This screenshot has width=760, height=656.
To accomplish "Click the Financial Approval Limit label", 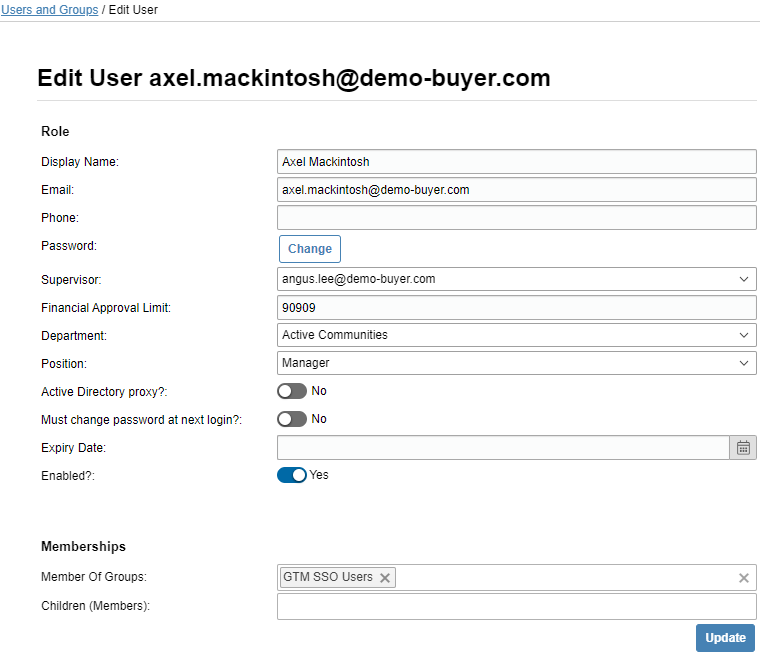I will (106, 308).
